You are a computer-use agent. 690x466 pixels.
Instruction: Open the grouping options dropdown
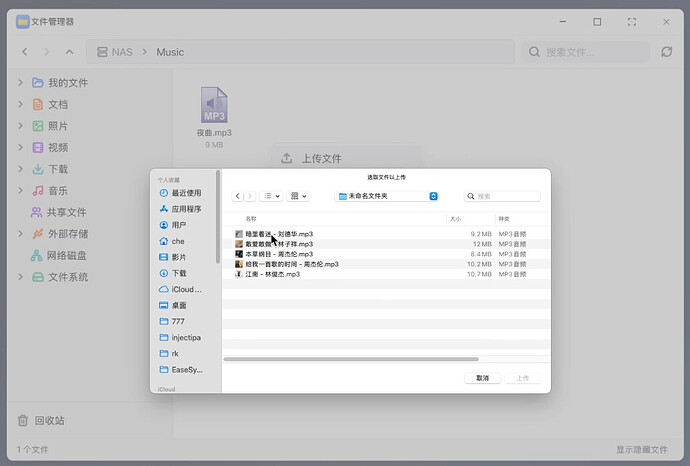click(299, 196)
